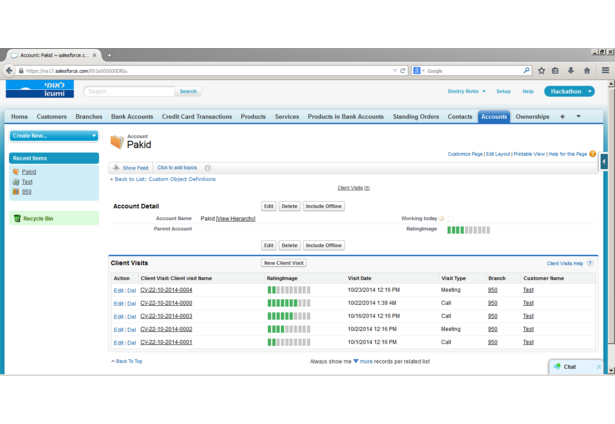Viewport: 615px width, 424px height.
Task: Open the Bank Accounts tab
Action: 132,116
